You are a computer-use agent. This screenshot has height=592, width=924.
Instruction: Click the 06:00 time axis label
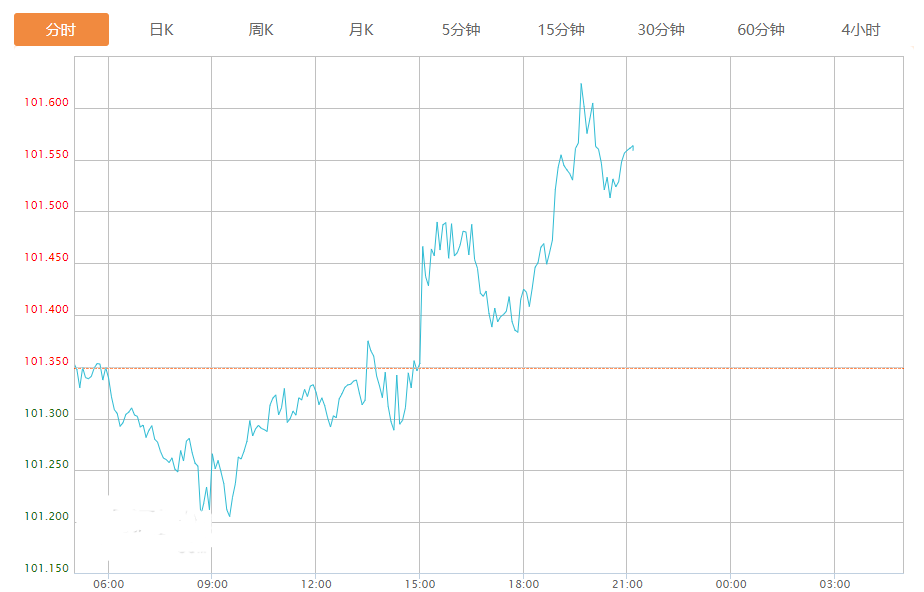pos(108,584)
